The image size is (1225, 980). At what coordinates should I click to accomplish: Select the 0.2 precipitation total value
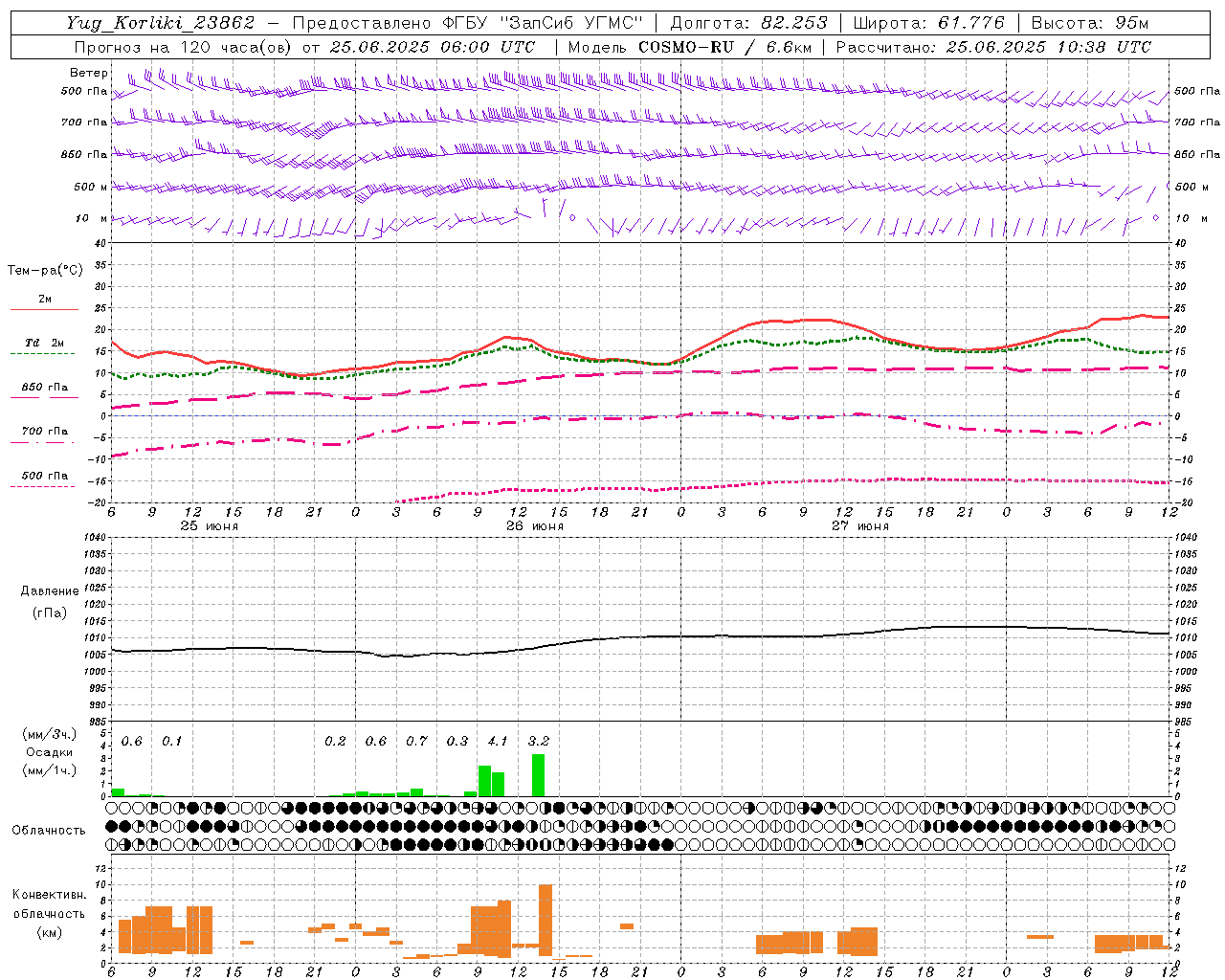335,742
